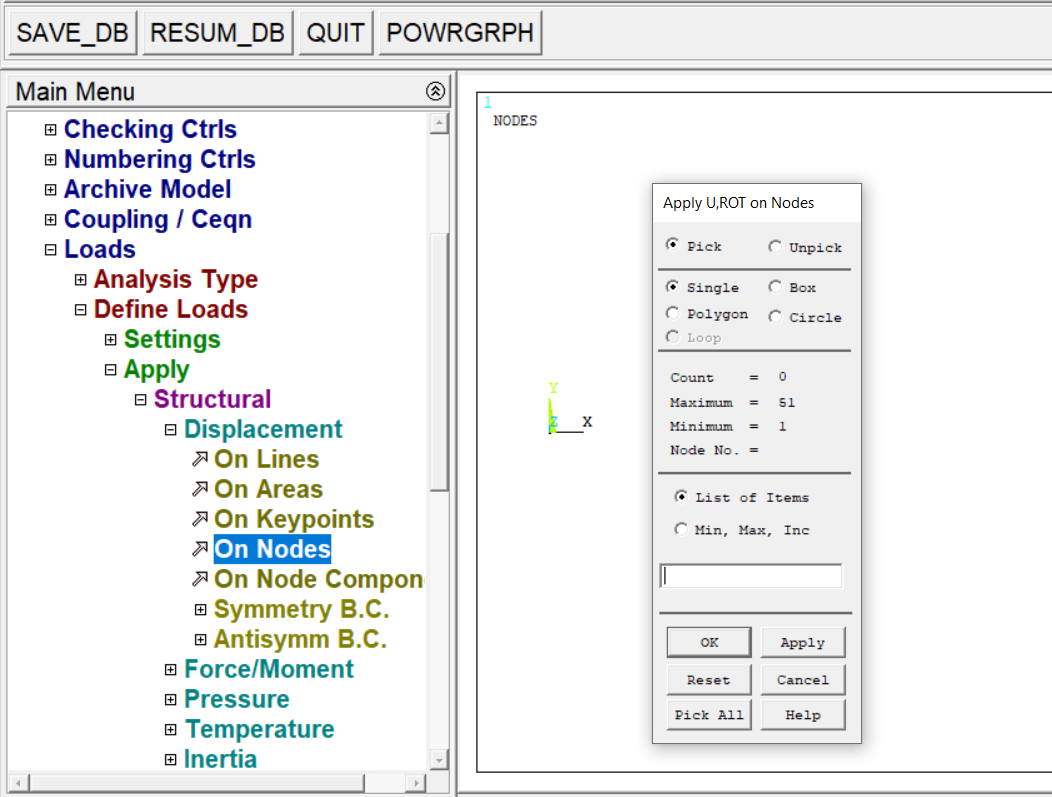The height and width of the screenshot is (797, 1052).
Task: Click Main Menu scroll right arrow
Action: 416,782
